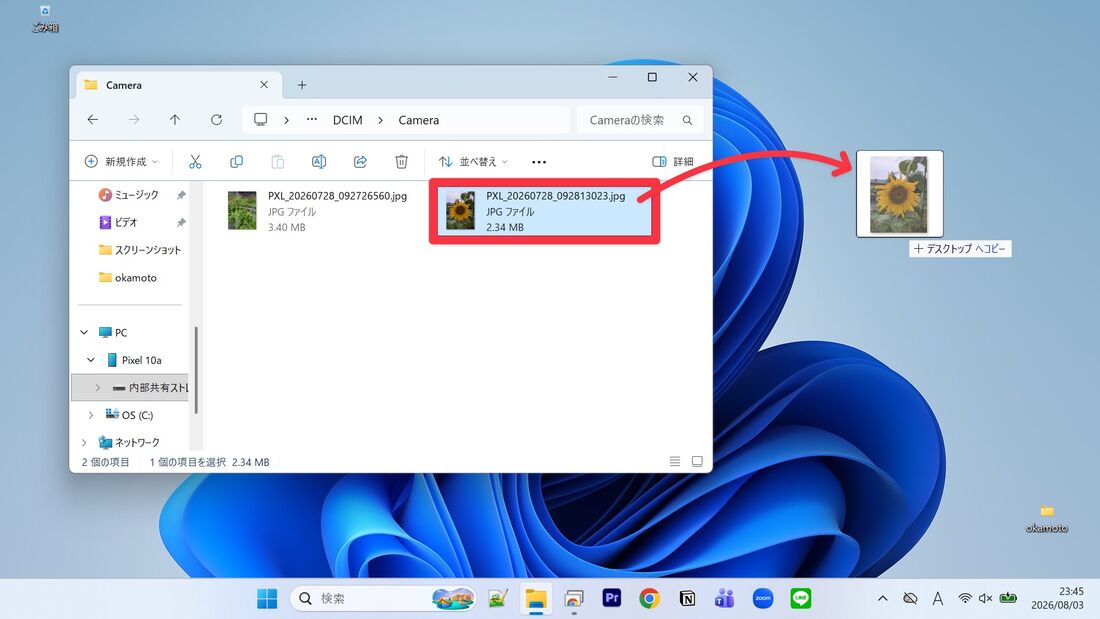
Task: Click the Paste clipboard icon
Action: (x=278, y=162)
